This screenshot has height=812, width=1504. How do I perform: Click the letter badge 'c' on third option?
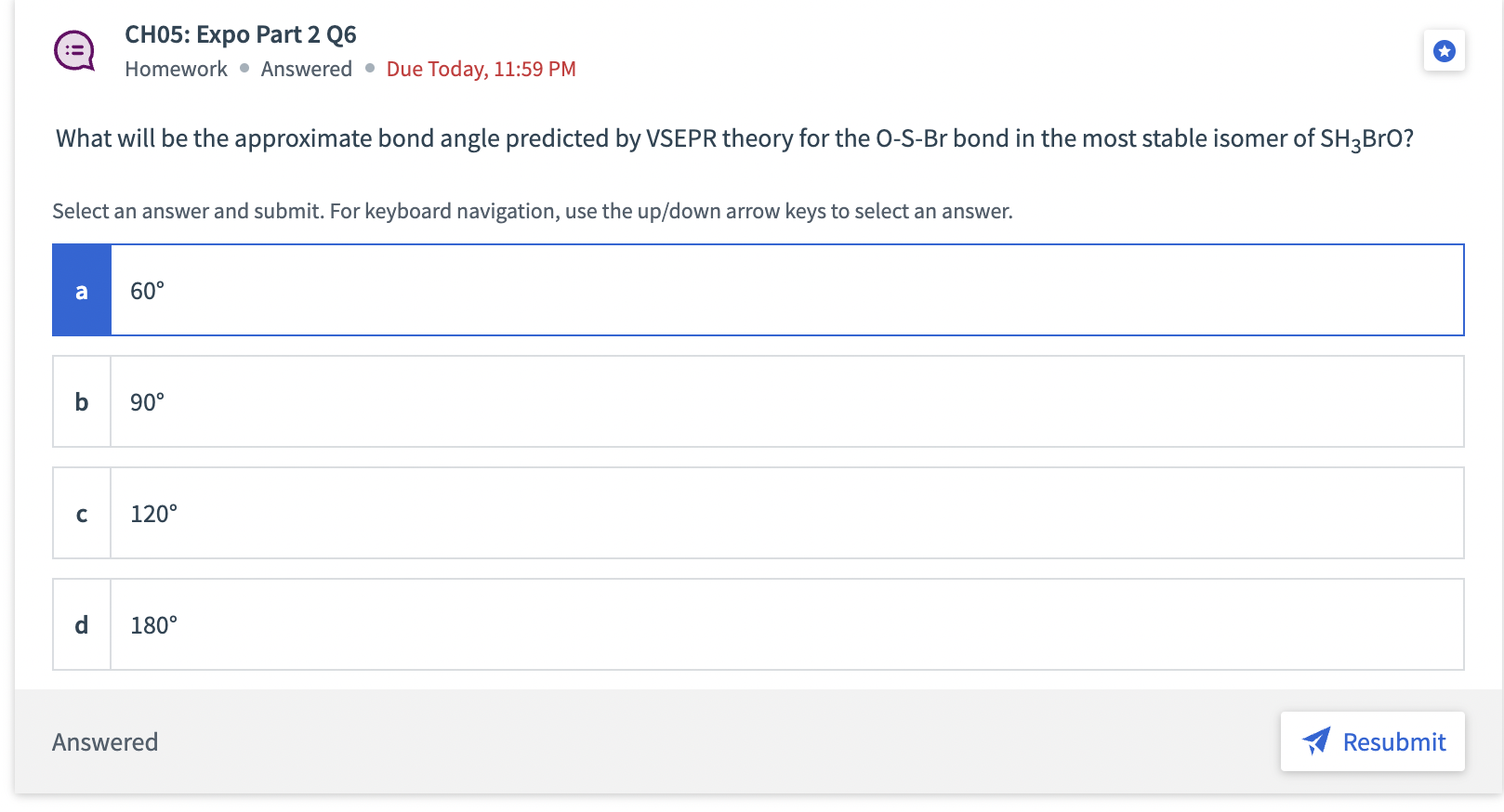[81, 513]
